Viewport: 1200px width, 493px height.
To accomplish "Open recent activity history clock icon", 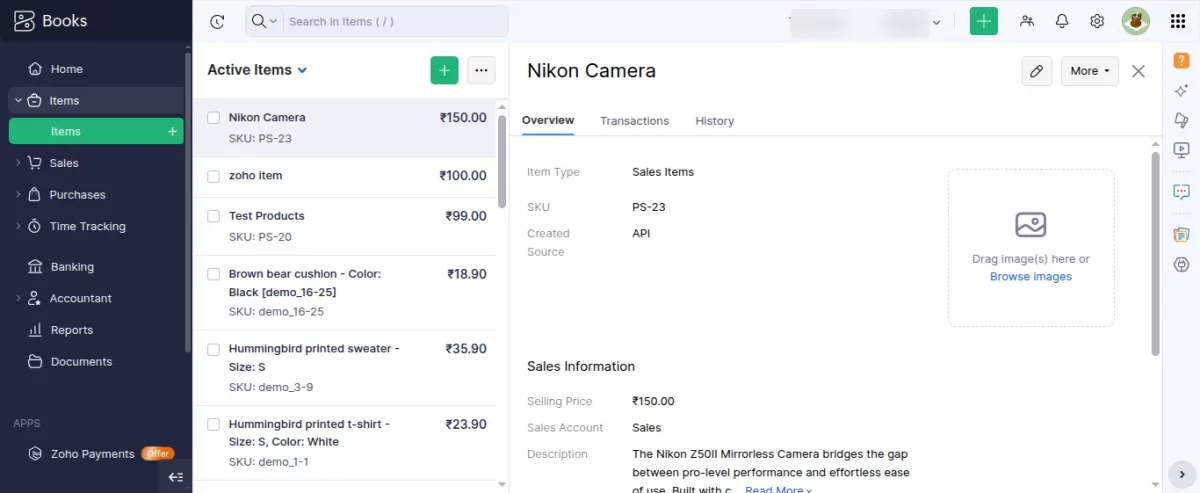I will pos(217,21).
